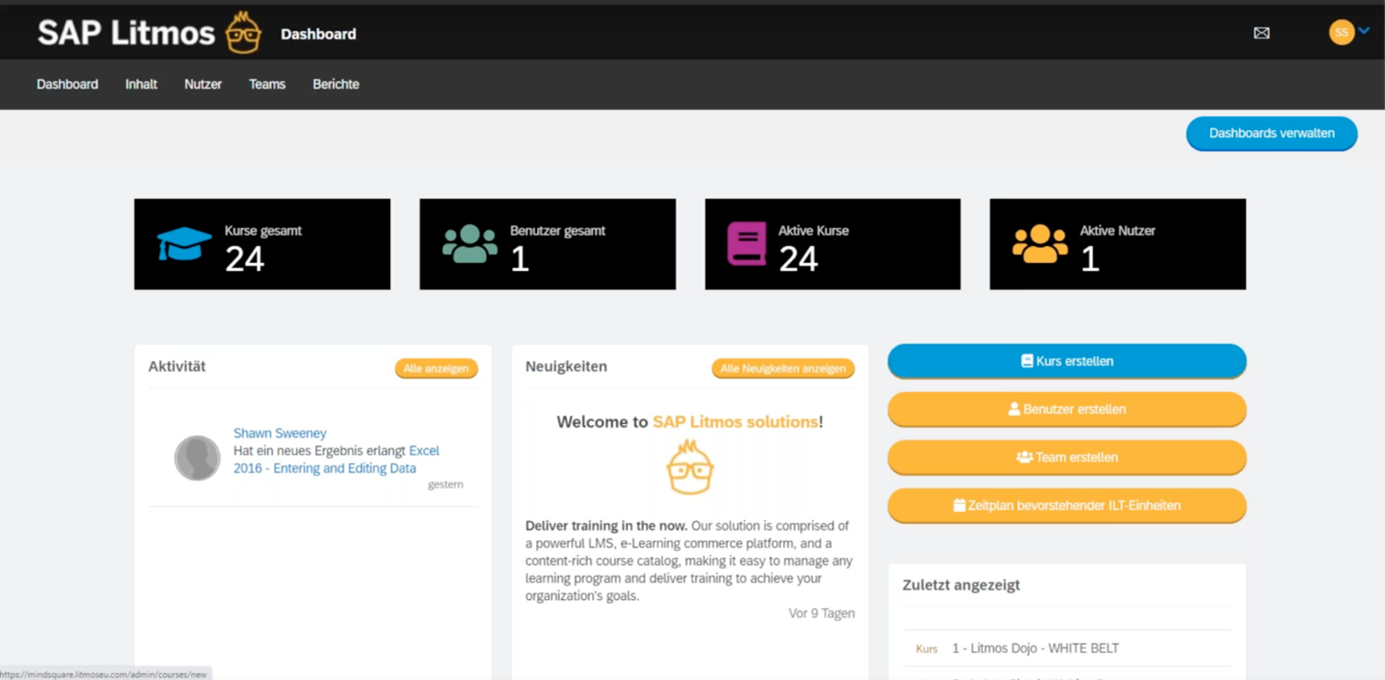1385x680 pixels.
Task: Click the Kurs erstellen button
Action: coord(1067,361)
